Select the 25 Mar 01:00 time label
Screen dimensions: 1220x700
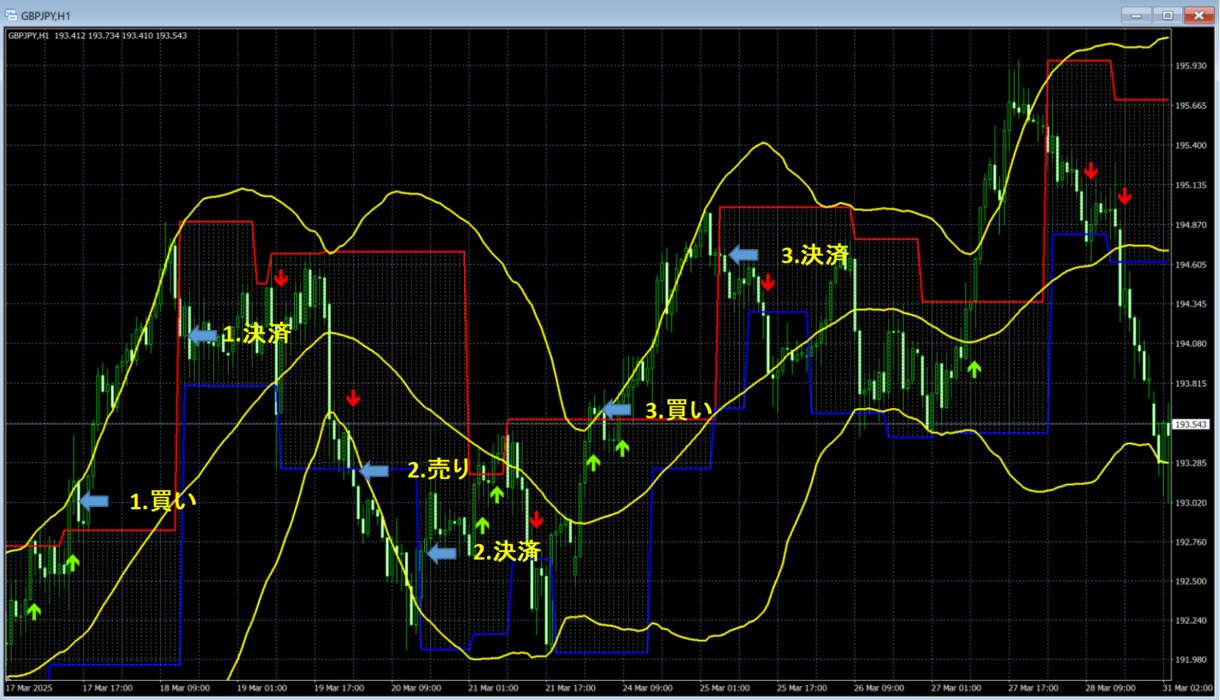pos(724,689)
